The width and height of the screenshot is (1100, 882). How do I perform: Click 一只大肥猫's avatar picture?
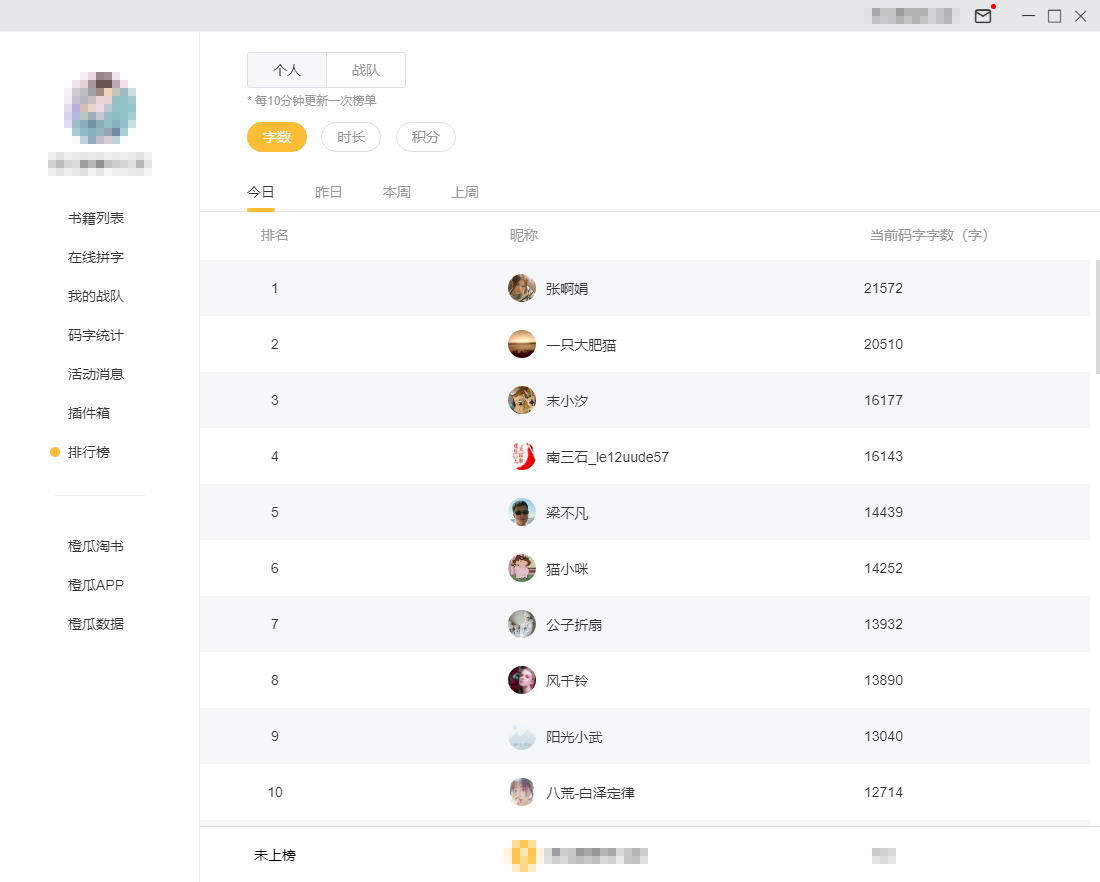pyautogui.click(x=522, y=344)
